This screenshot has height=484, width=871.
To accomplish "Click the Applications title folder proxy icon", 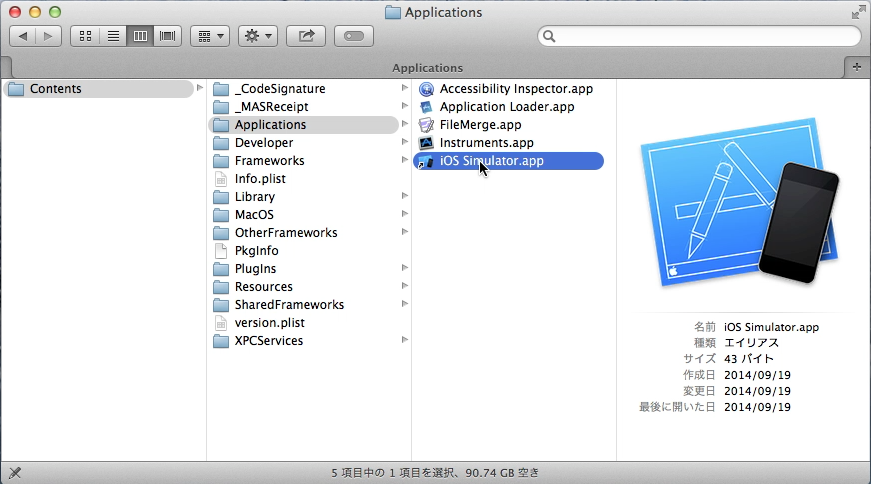I will pyautogui.click(x=393, y=12).
